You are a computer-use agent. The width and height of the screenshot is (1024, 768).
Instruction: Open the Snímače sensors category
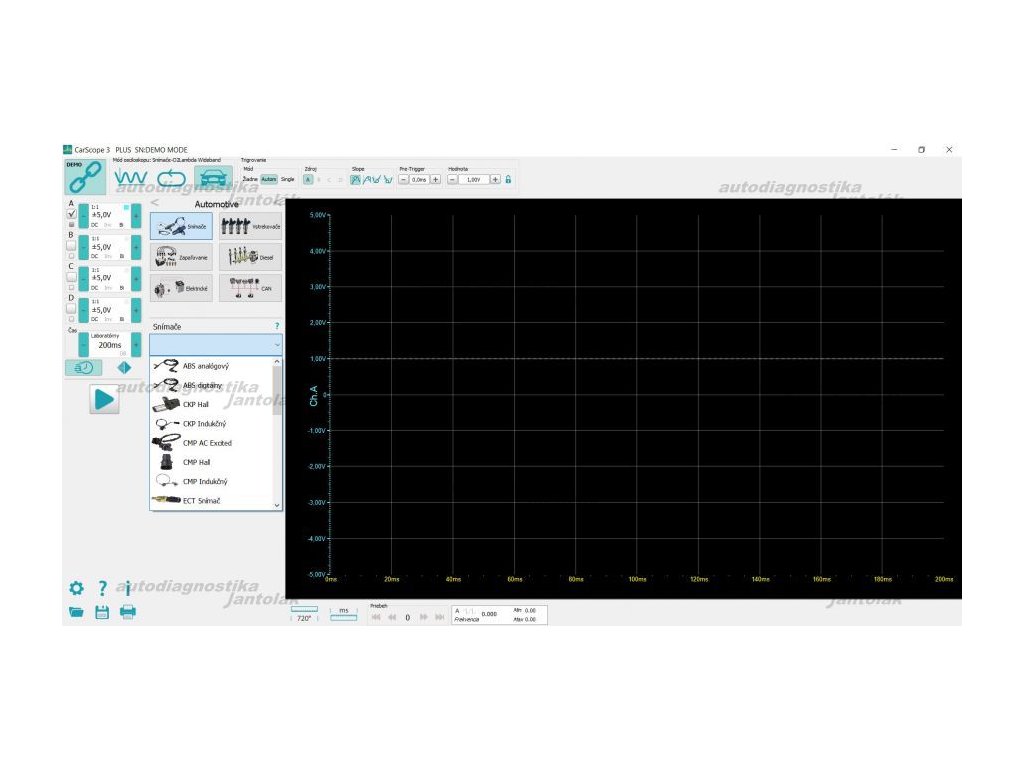182,226
